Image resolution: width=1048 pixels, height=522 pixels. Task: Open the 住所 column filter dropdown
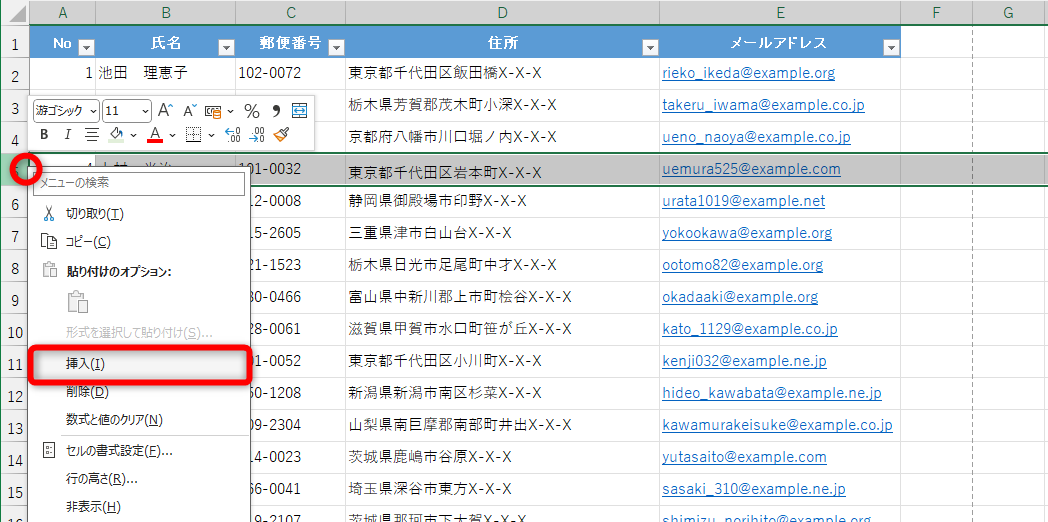click(650, 47)
